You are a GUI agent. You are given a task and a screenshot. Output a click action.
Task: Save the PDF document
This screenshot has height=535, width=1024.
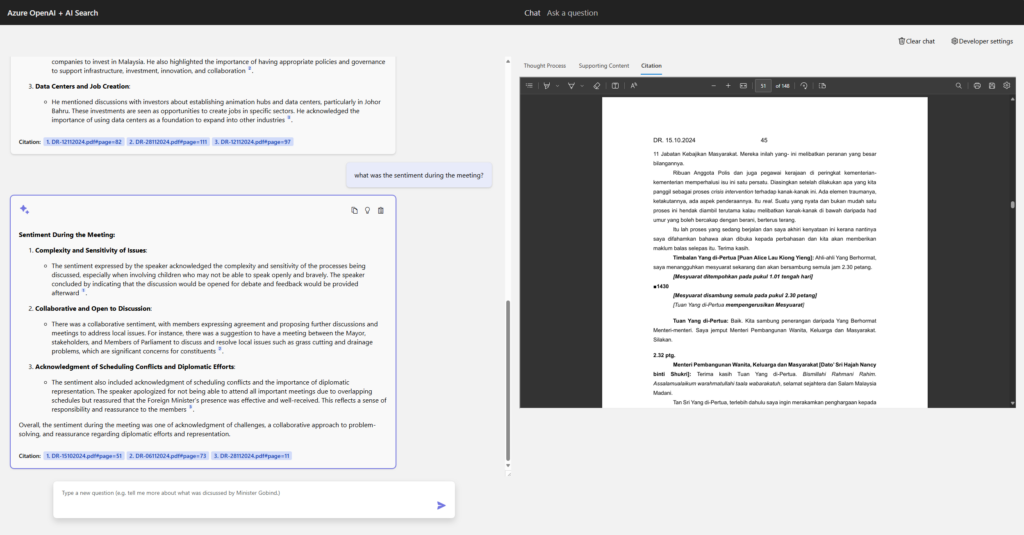pyautogui.click(x=991, y=86)
